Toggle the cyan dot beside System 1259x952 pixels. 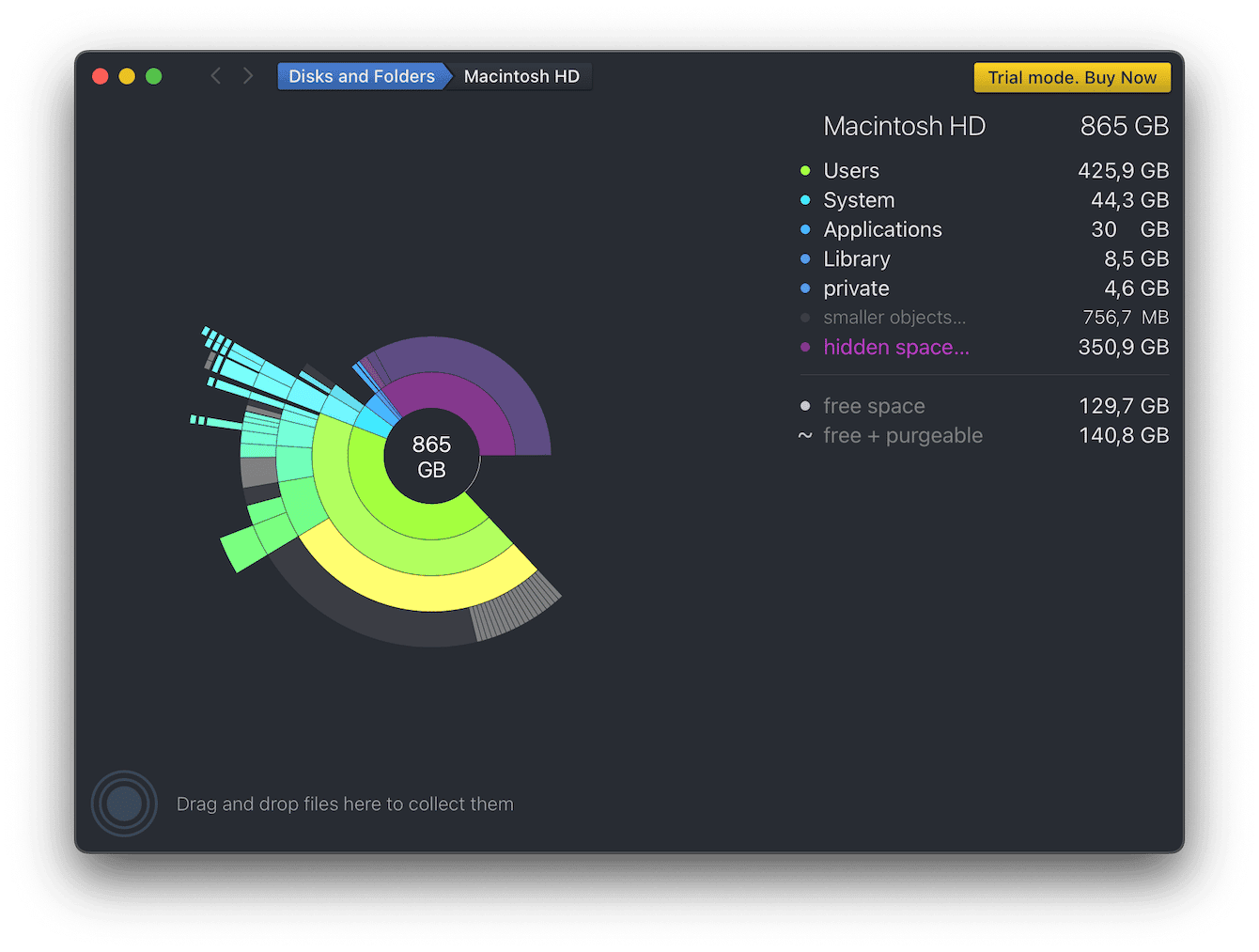click(805, 200)
